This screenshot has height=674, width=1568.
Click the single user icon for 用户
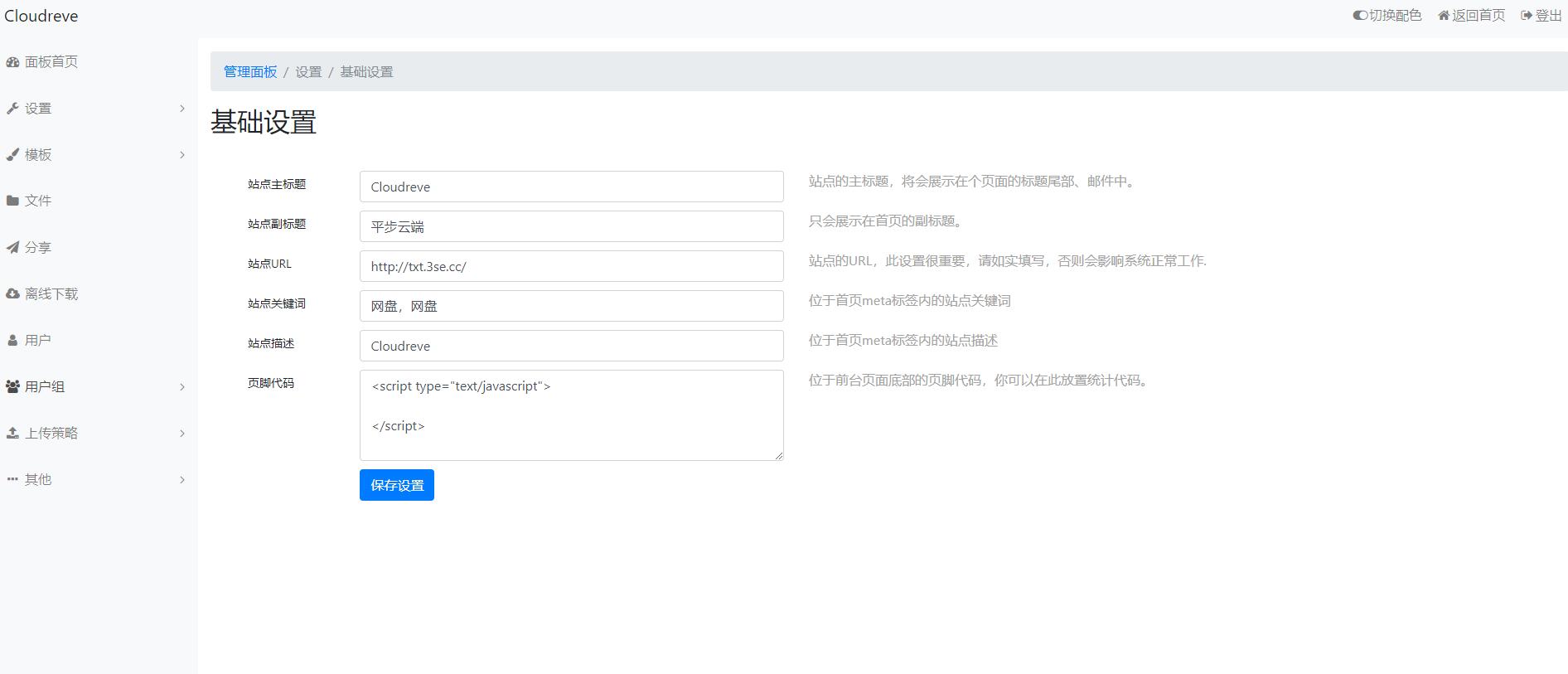(12, 341)
